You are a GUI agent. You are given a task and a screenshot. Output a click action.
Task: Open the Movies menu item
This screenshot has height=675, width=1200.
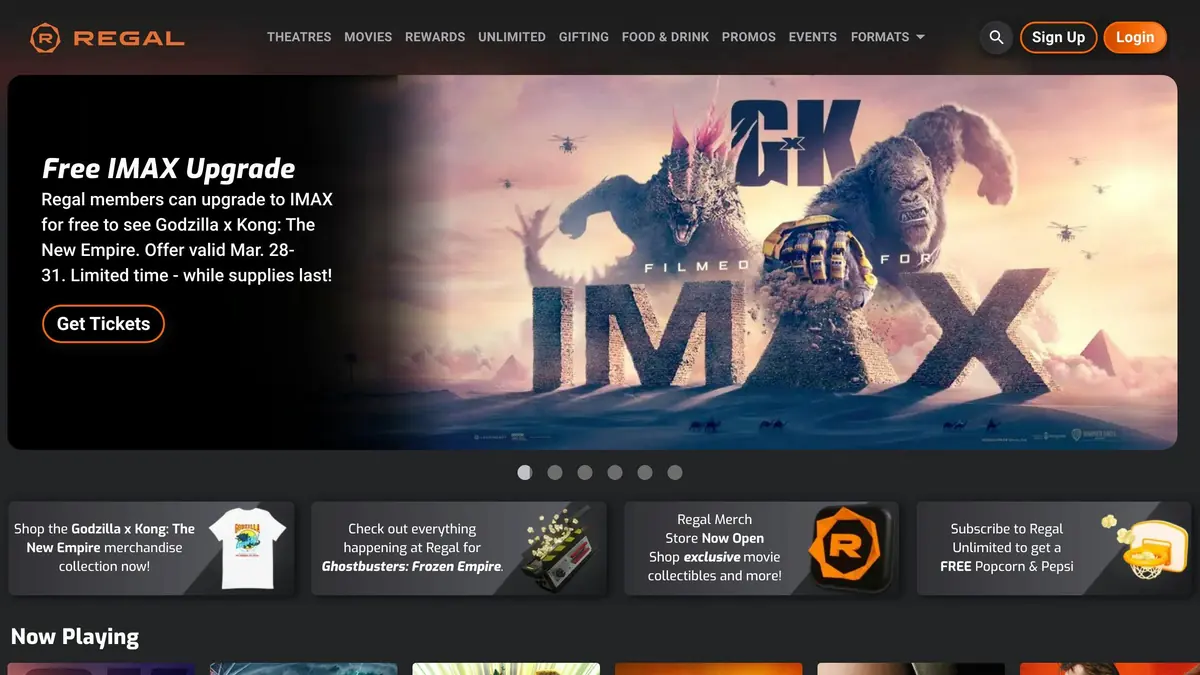pyautogui.click(x=368, y=37)
